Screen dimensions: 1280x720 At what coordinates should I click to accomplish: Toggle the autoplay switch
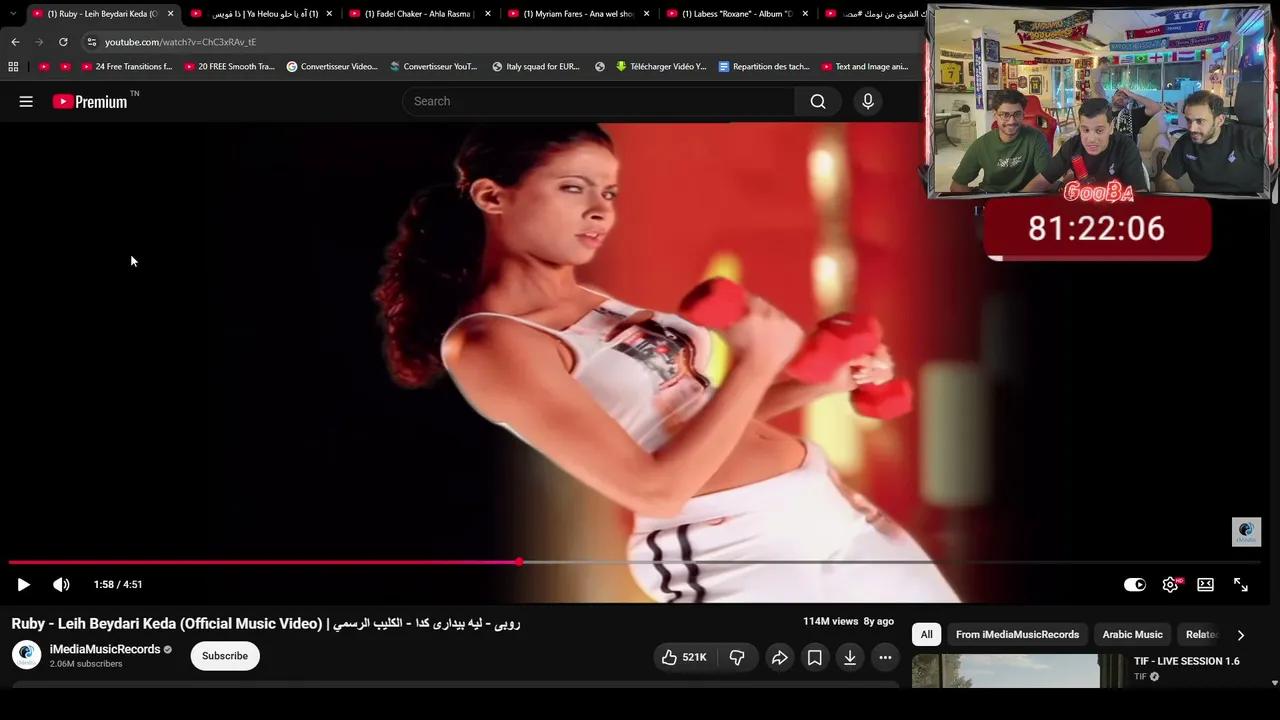click(x=1134, y=585)
